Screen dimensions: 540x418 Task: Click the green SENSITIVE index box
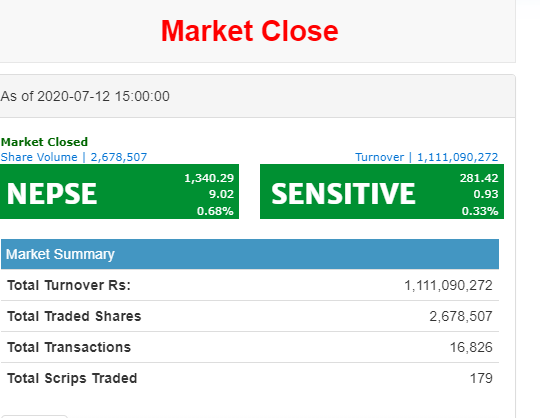pyautogui.click(x=382, y=191)
